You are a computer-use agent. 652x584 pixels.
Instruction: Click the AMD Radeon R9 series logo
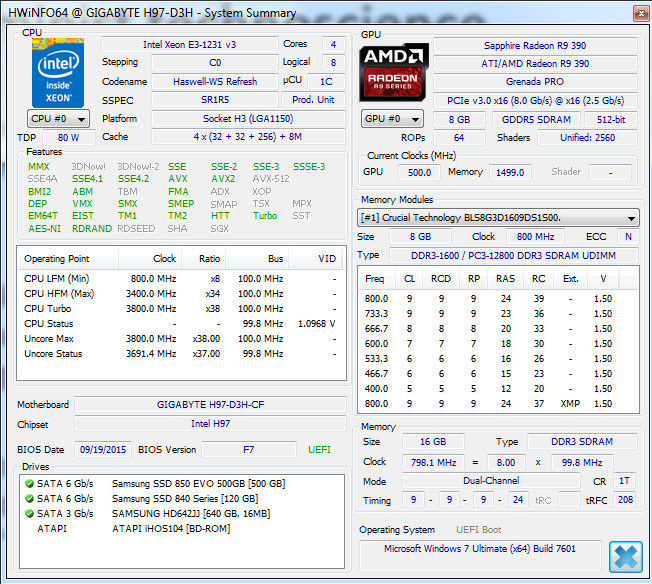click(394, 72)
